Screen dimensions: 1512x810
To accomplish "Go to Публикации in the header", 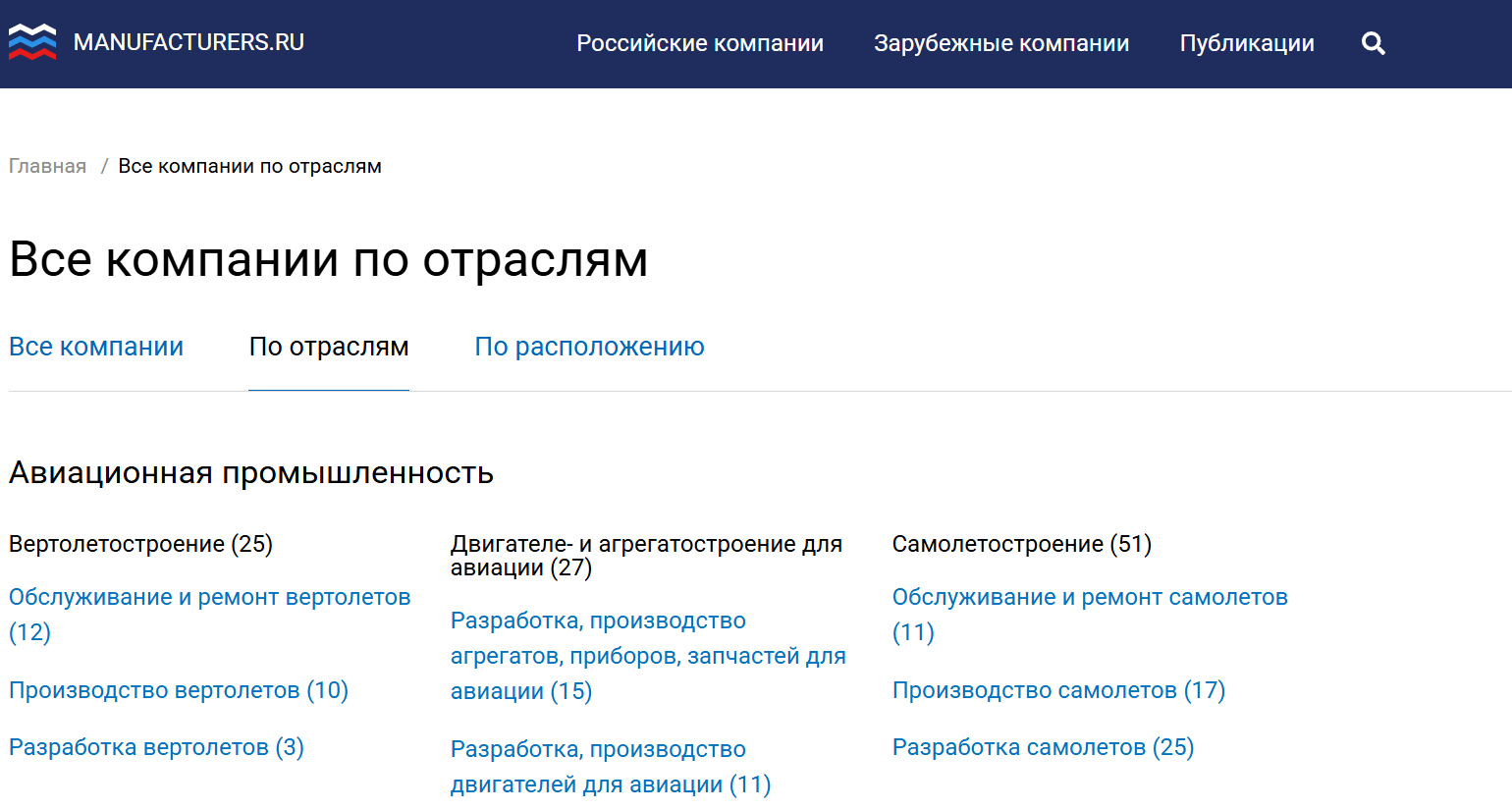I will coord(1246,43).
